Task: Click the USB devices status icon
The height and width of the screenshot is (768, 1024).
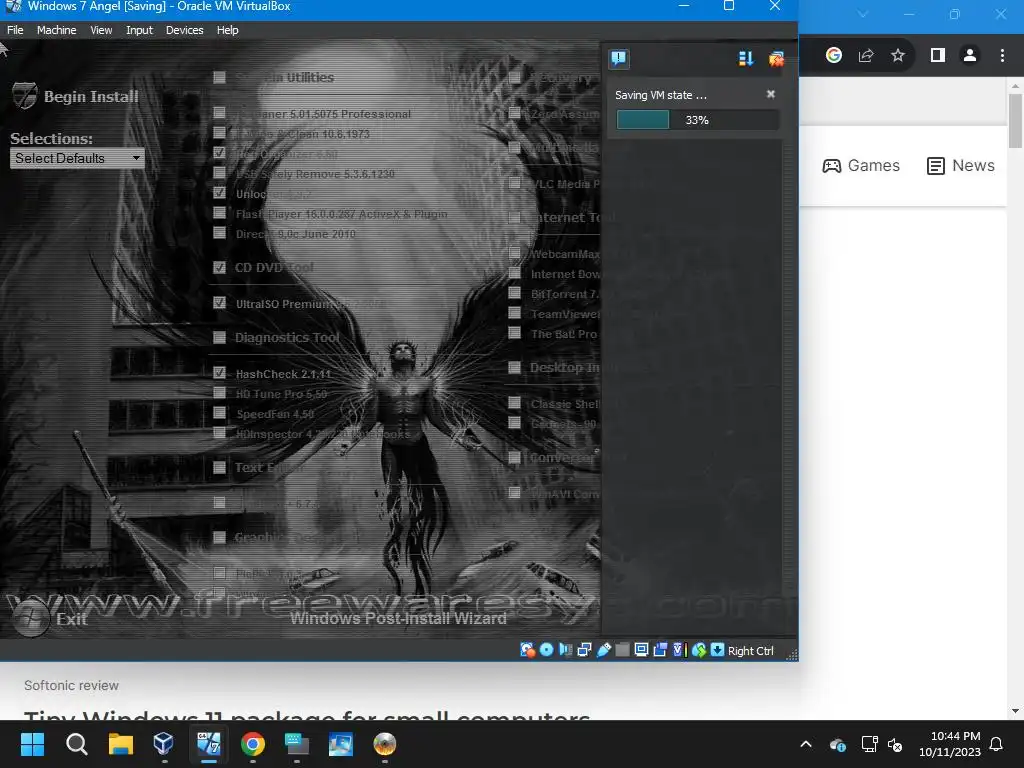Action: [x=603, y=650]
